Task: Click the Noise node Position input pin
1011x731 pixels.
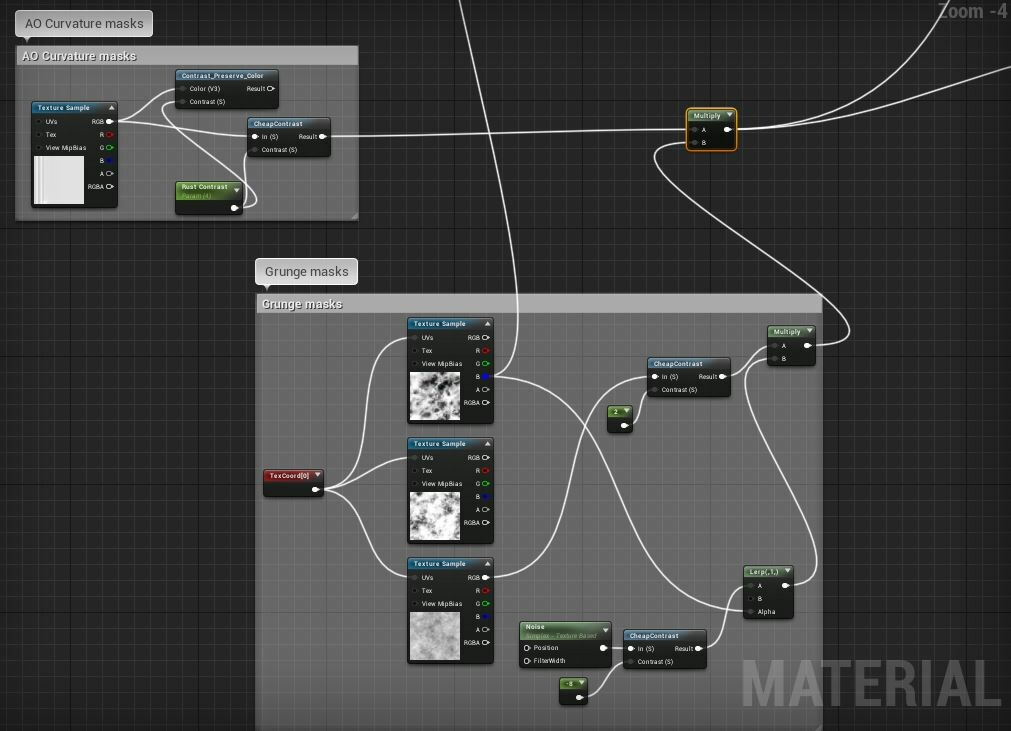Action: coord(527,648)
